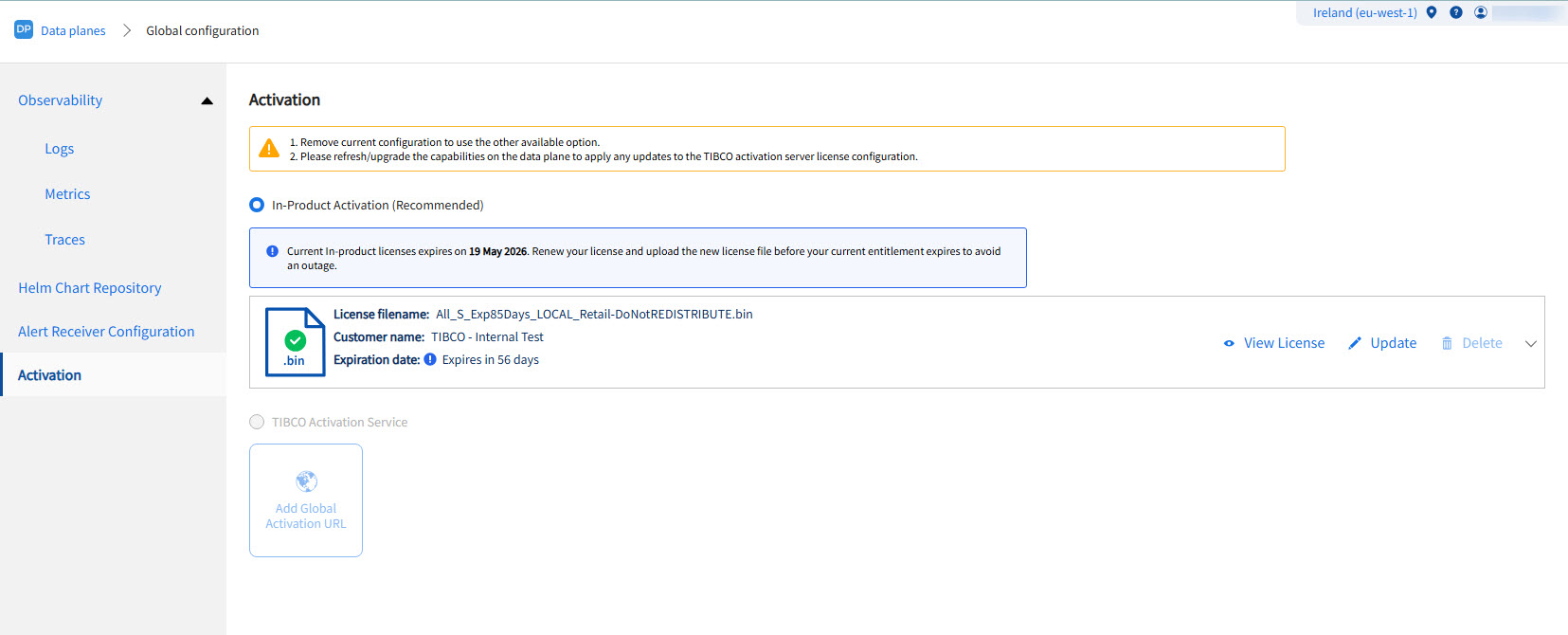The width and height of the screenshot is (1568, 635).
Task: Click the .bin license file icon
Action: click(295, 342)
